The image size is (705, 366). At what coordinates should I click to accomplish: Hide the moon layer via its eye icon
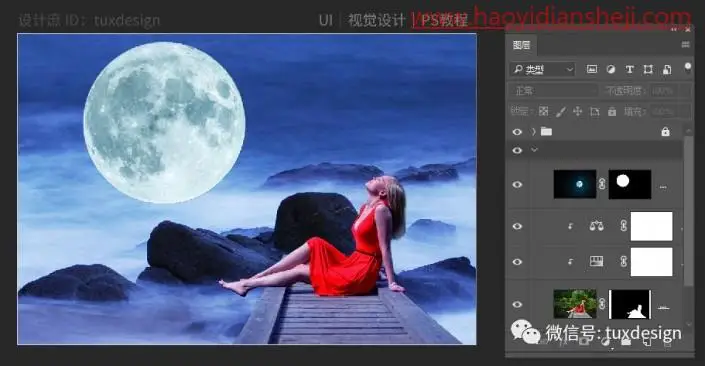[517, 184]
